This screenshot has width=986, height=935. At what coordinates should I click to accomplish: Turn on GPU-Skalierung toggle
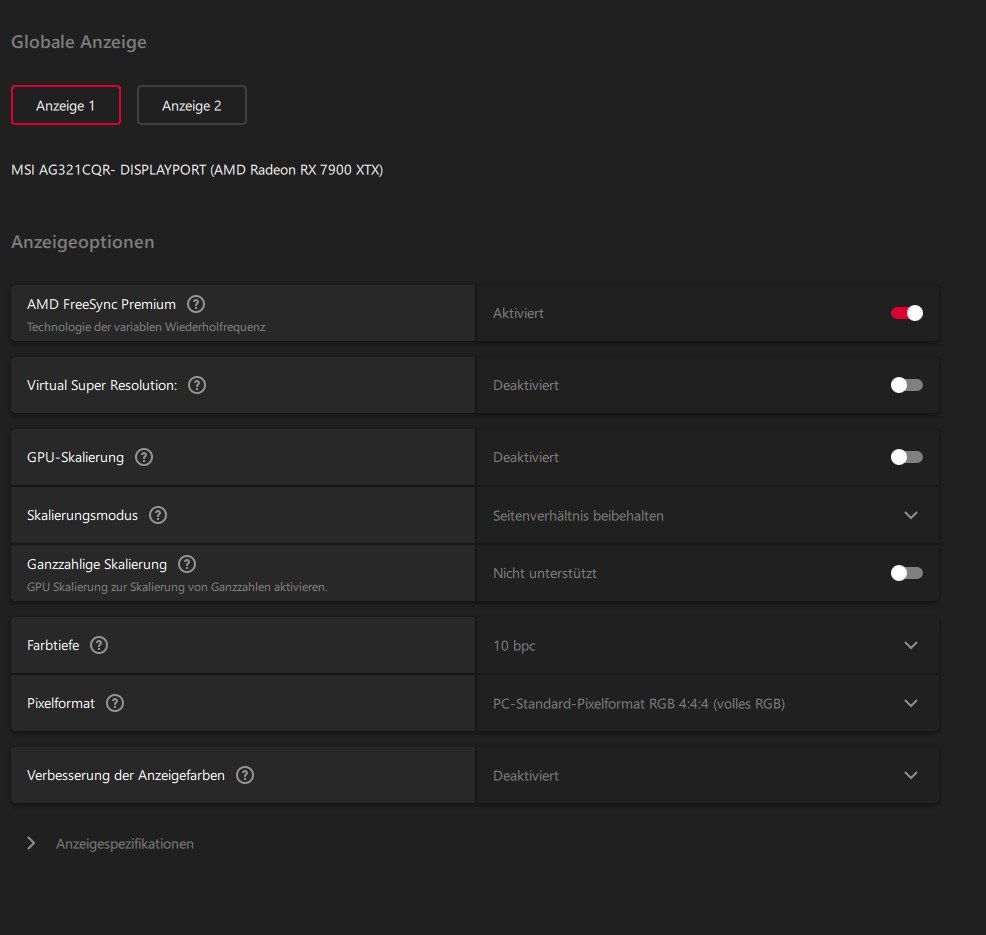[906, 457]
